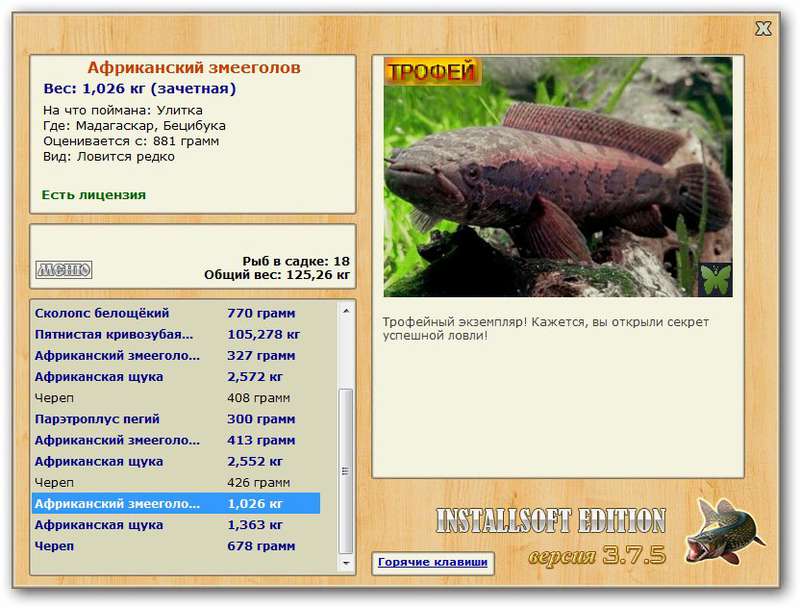The image size is (800, 608).
Task: Click the fish list scrollbar thumb
Action: coord(346,470)
